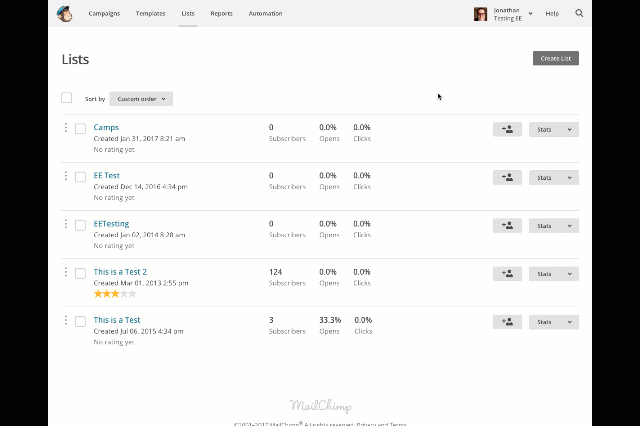Expand the Stats dropdown arrow for Camps

[x=569, y=129]
